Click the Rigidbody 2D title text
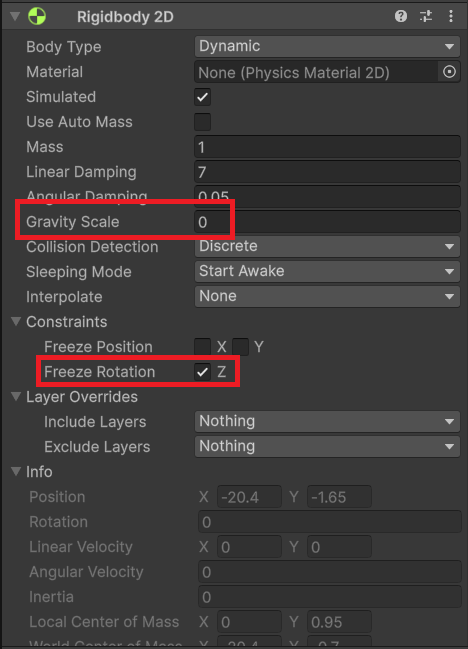Viewport: 468px width, 649px height. click(x=125, y=17)
